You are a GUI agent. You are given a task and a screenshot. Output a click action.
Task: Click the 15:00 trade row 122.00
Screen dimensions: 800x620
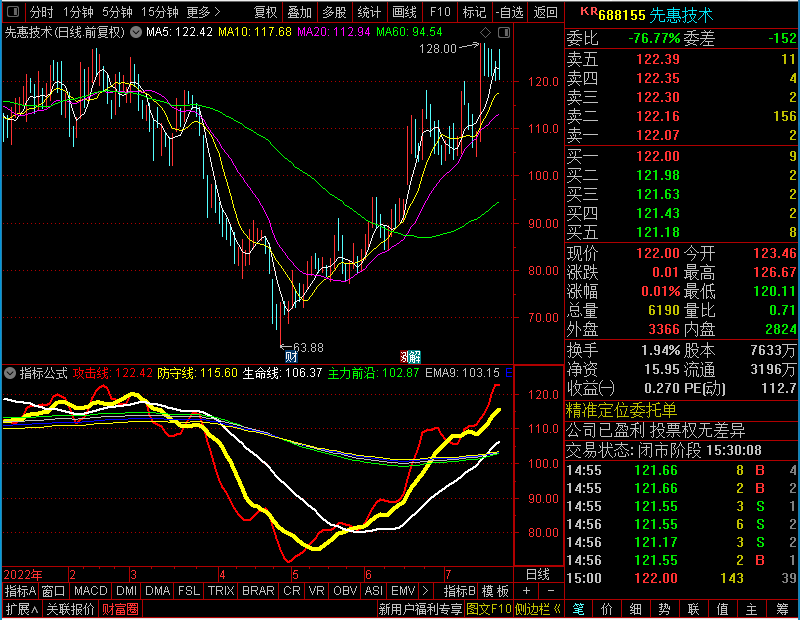682,578
